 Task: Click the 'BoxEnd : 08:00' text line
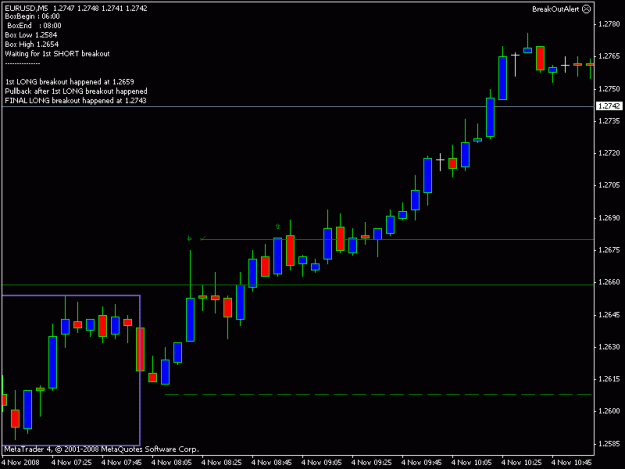coord(34,26)
